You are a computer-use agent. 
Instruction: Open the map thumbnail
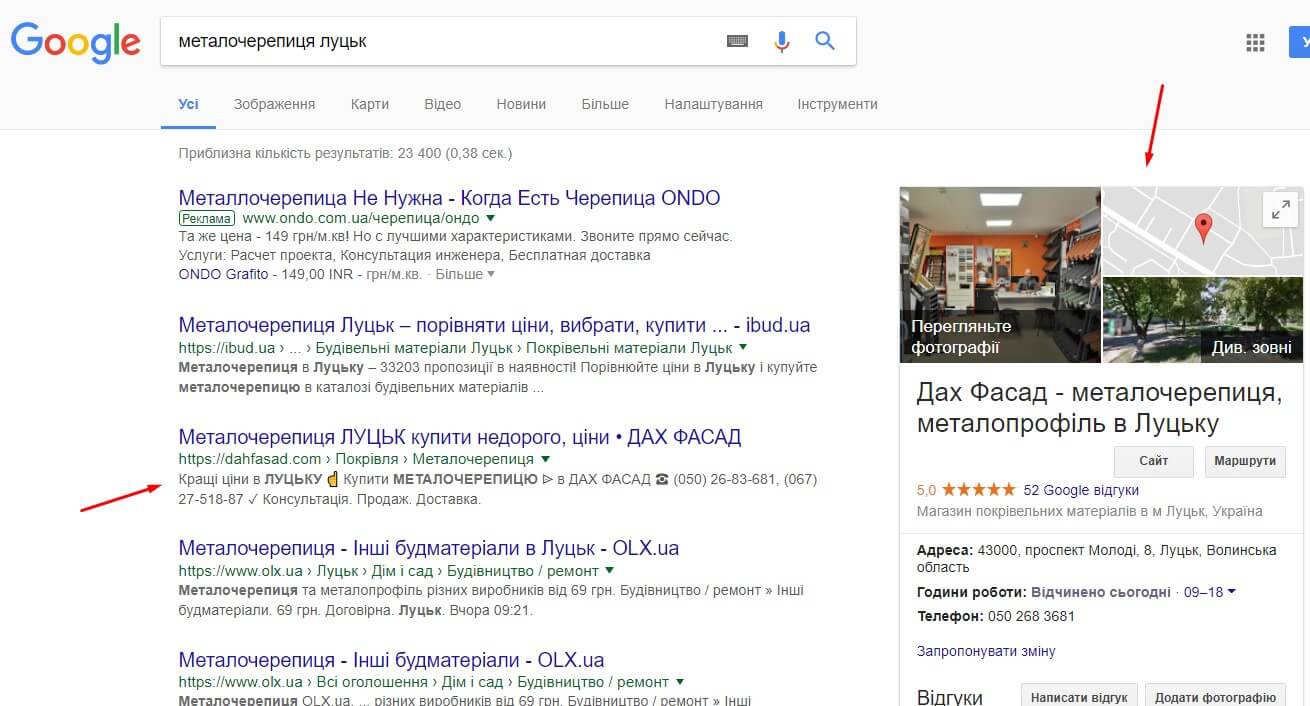(x=1203, y=231)
